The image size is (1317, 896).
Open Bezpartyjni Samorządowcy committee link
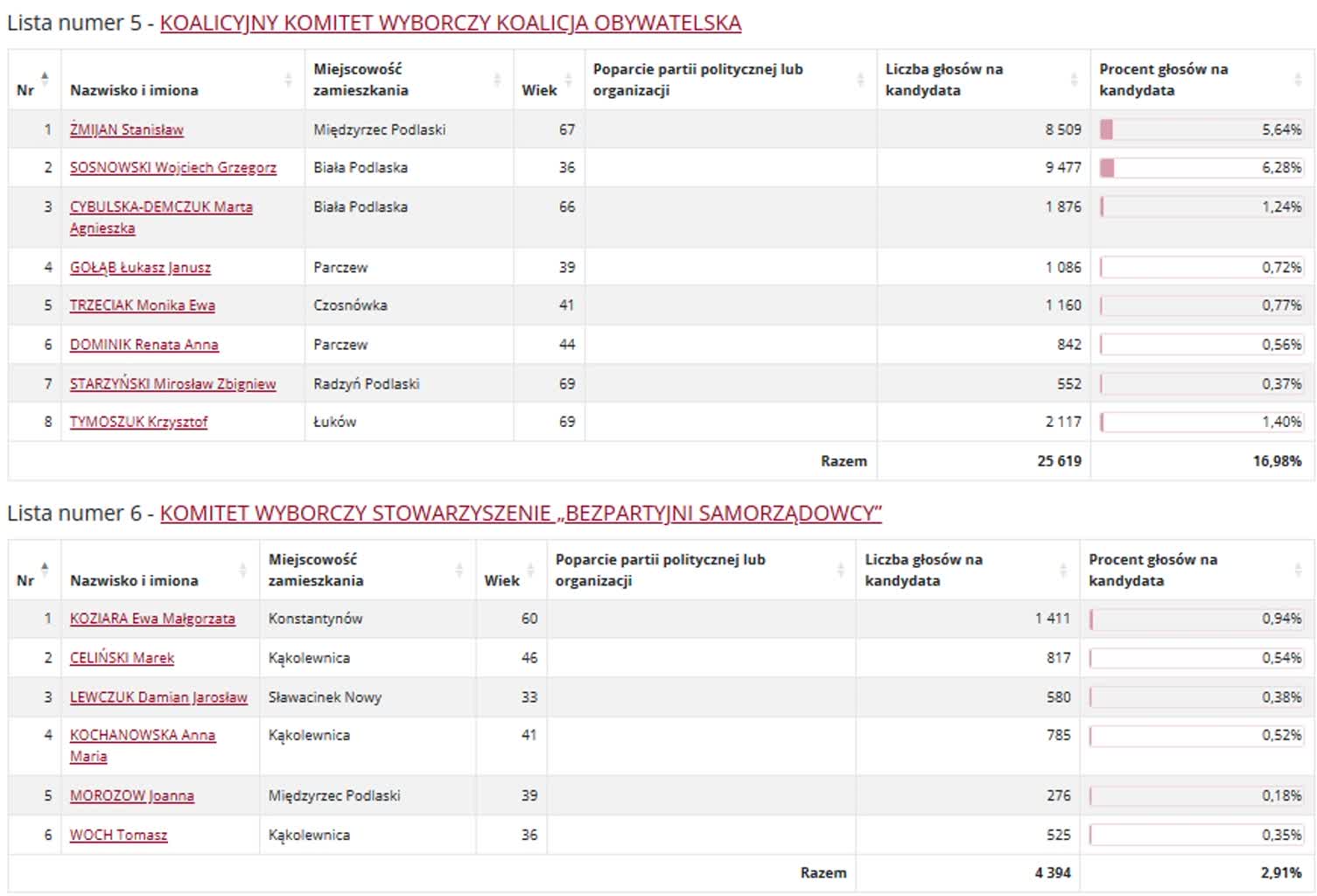click(520, 514)
